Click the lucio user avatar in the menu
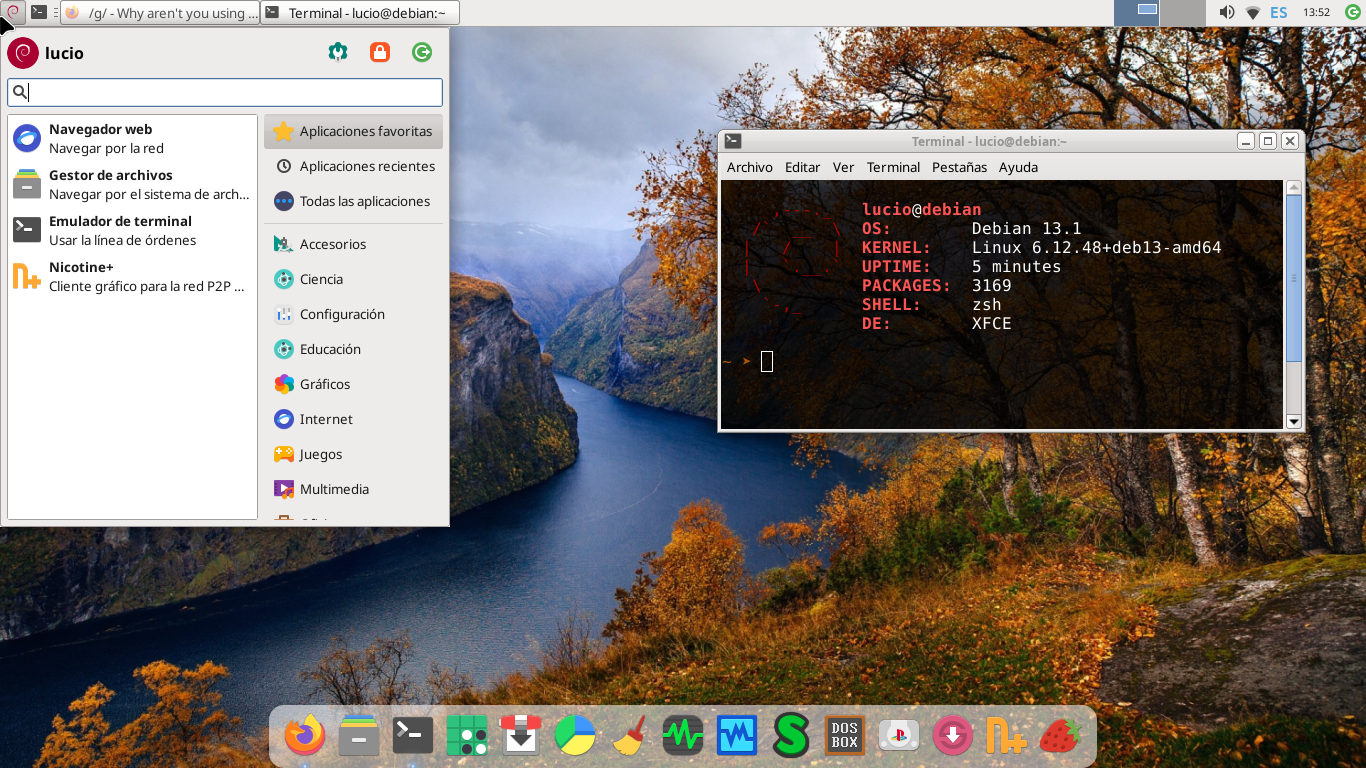1366x768 pixels. click(x=23, y=53)
